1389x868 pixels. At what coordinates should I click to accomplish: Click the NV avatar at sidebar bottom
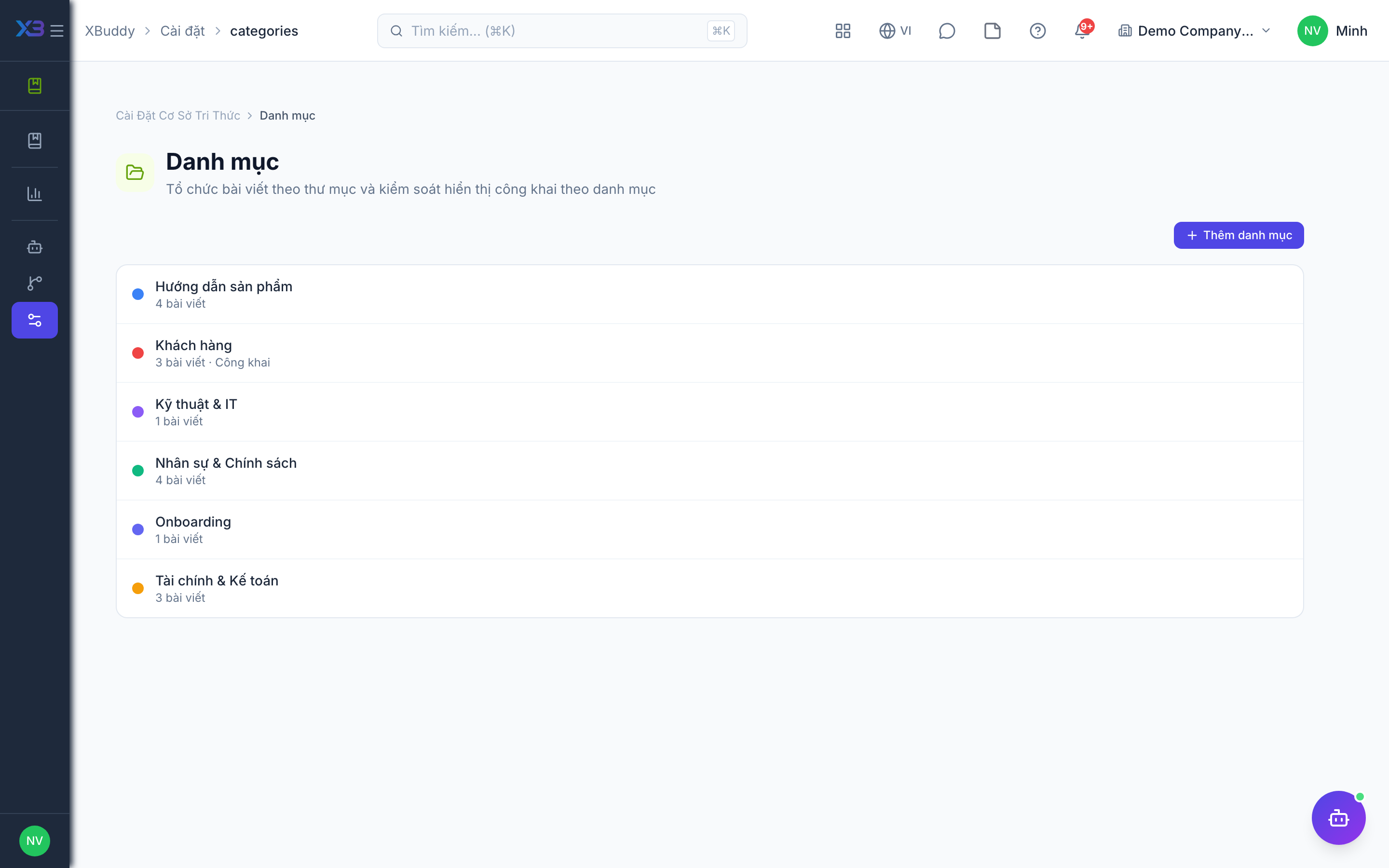(34, 841)
